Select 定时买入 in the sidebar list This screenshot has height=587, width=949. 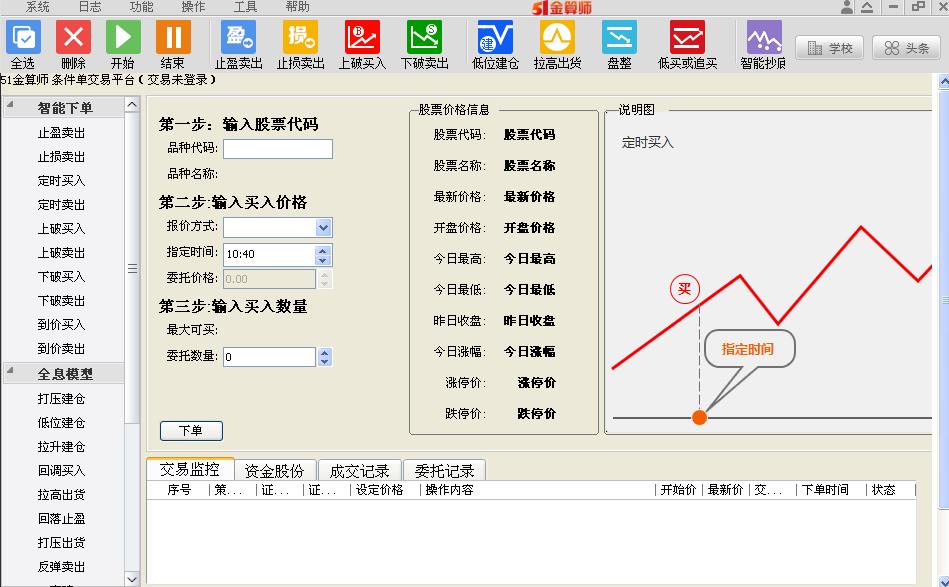tap(62, 181)
